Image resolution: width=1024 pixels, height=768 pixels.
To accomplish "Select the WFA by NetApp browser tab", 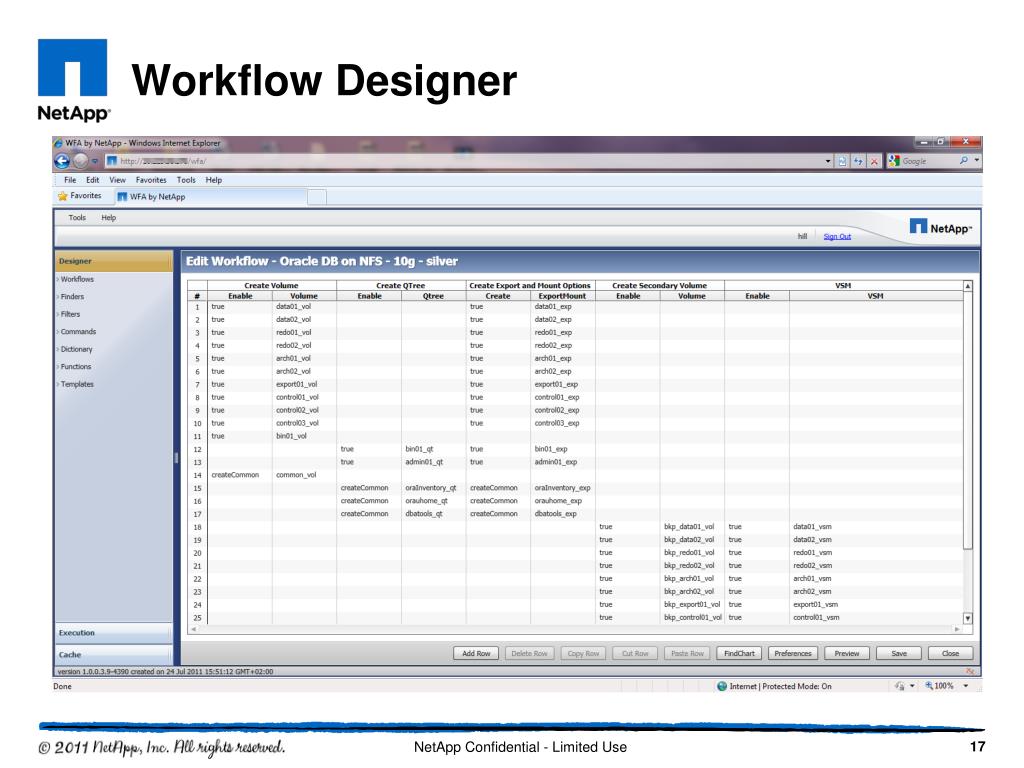I will click(x=210, y=197).
